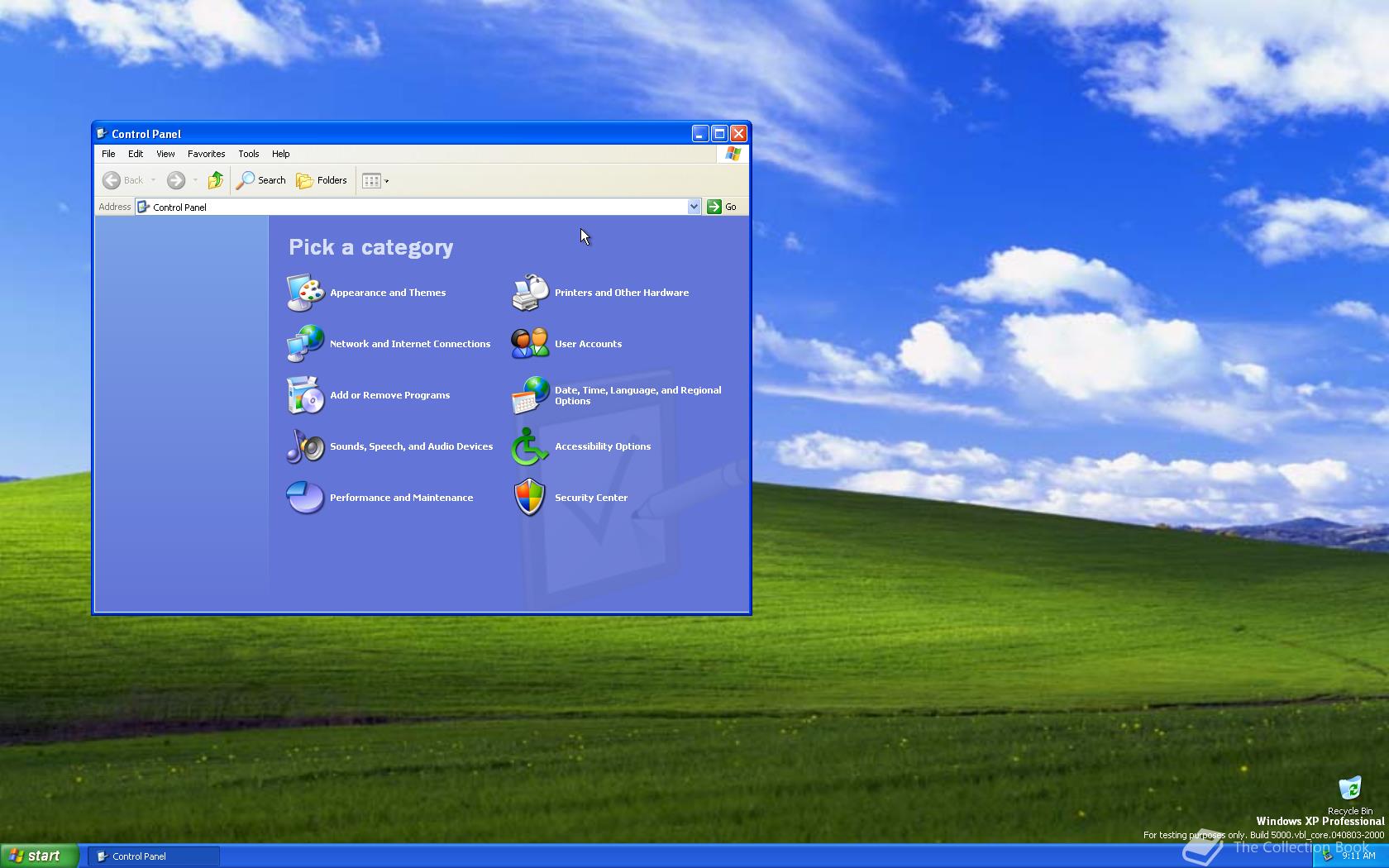
Task: Click the Start button
Action: pyautogui.click(x=40, y=856)
